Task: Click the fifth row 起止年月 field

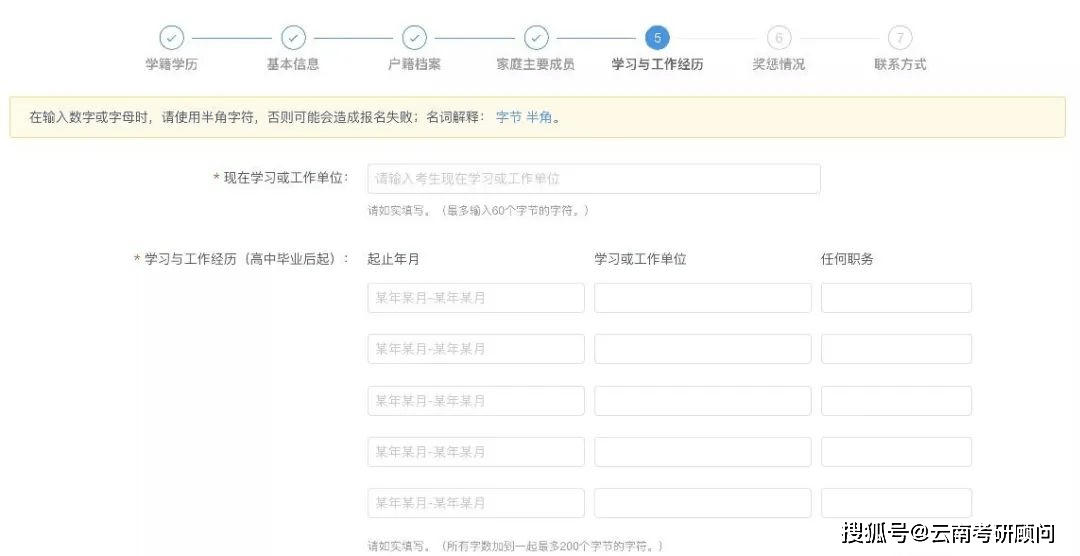Action: pos(476,503)
